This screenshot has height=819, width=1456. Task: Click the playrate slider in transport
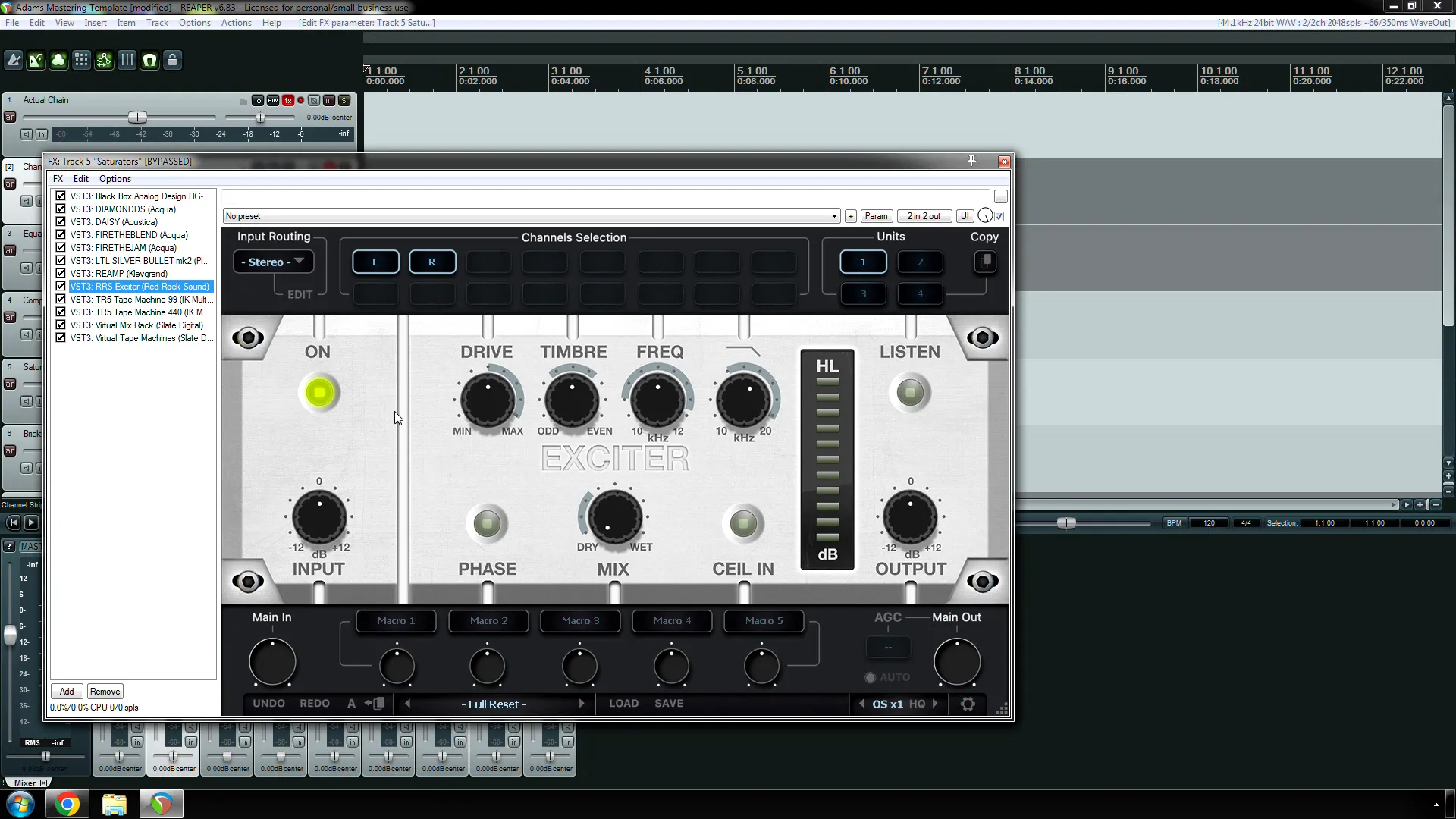pos(1066,522)
